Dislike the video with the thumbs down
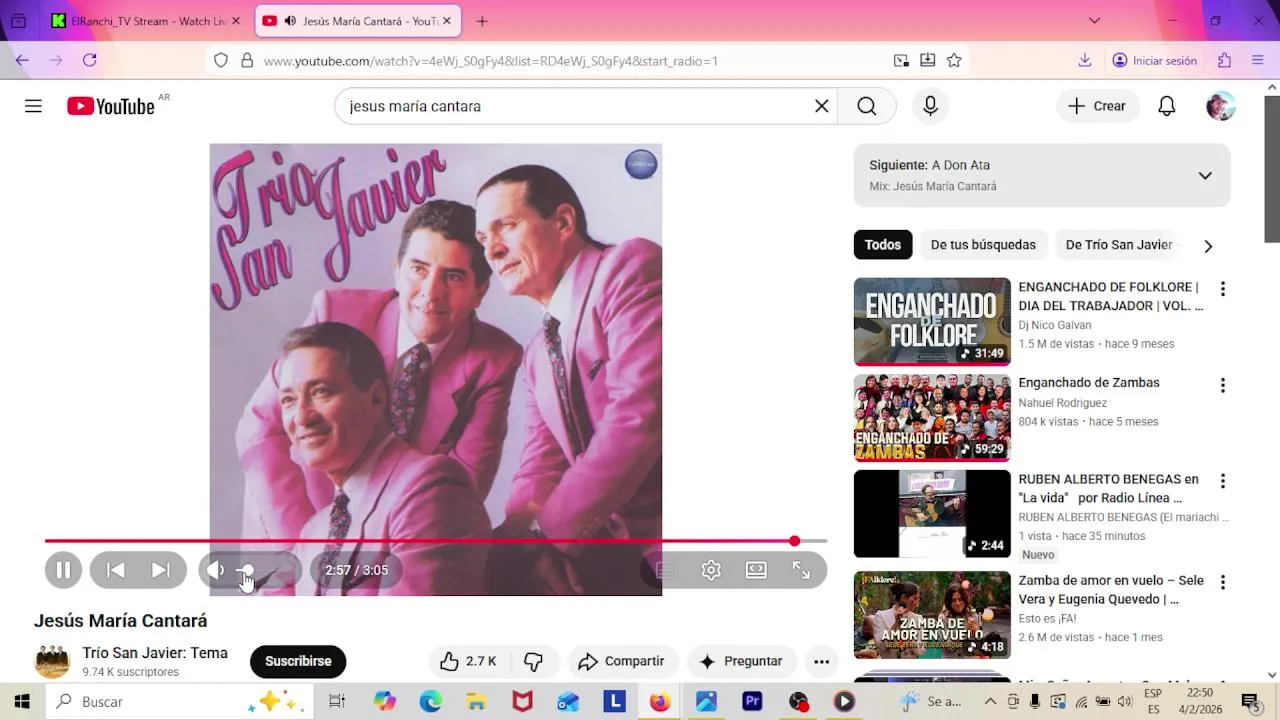Image resolution: width=1280 pixels, height=720 pixels. [x=534, y=661]
